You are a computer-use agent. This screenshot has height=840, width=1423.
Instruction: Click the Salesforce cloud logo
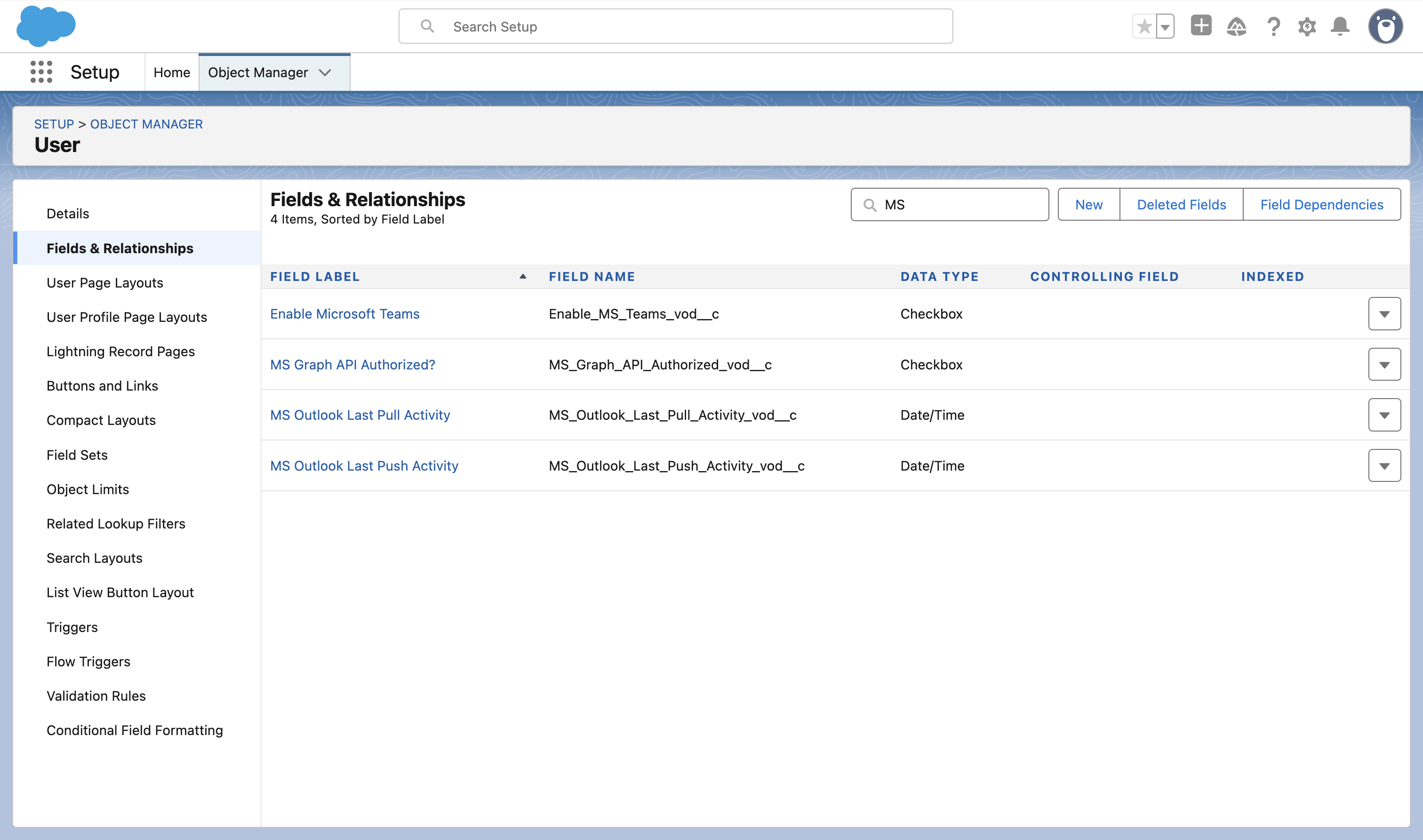46,26
